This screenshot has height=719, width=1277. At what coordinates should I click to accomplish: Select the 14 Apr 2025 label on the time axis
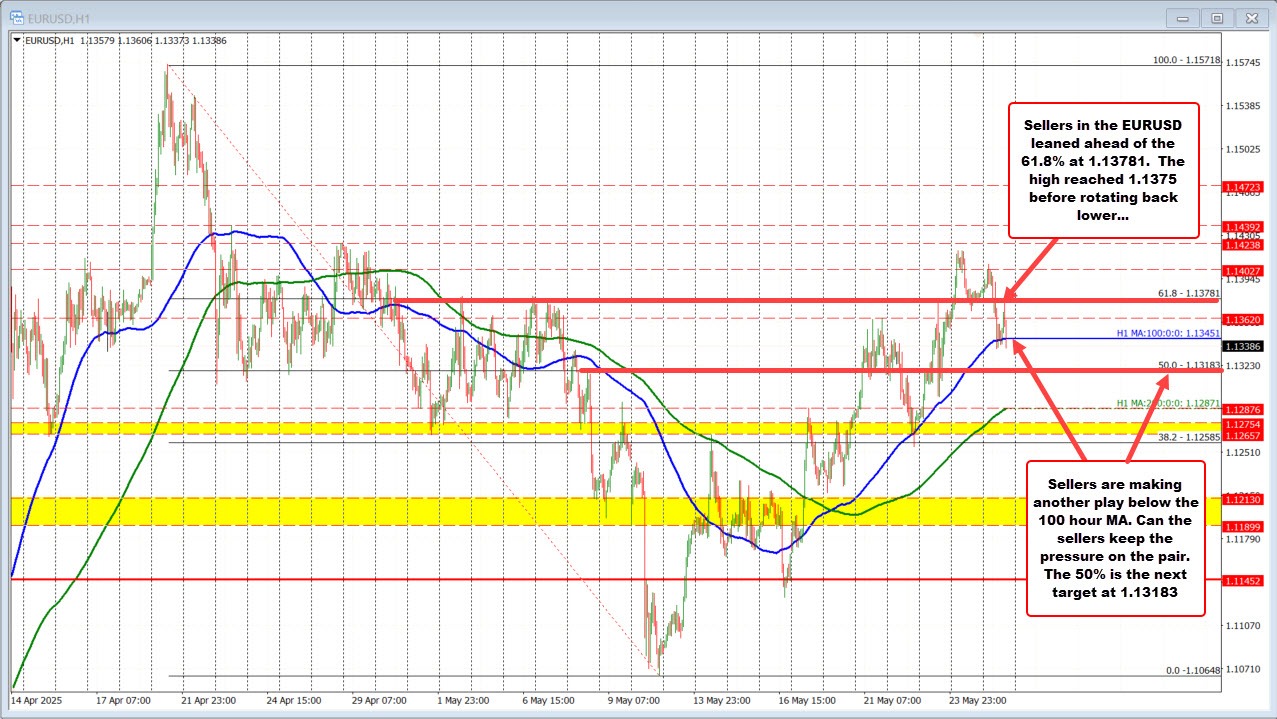[38, 701]
